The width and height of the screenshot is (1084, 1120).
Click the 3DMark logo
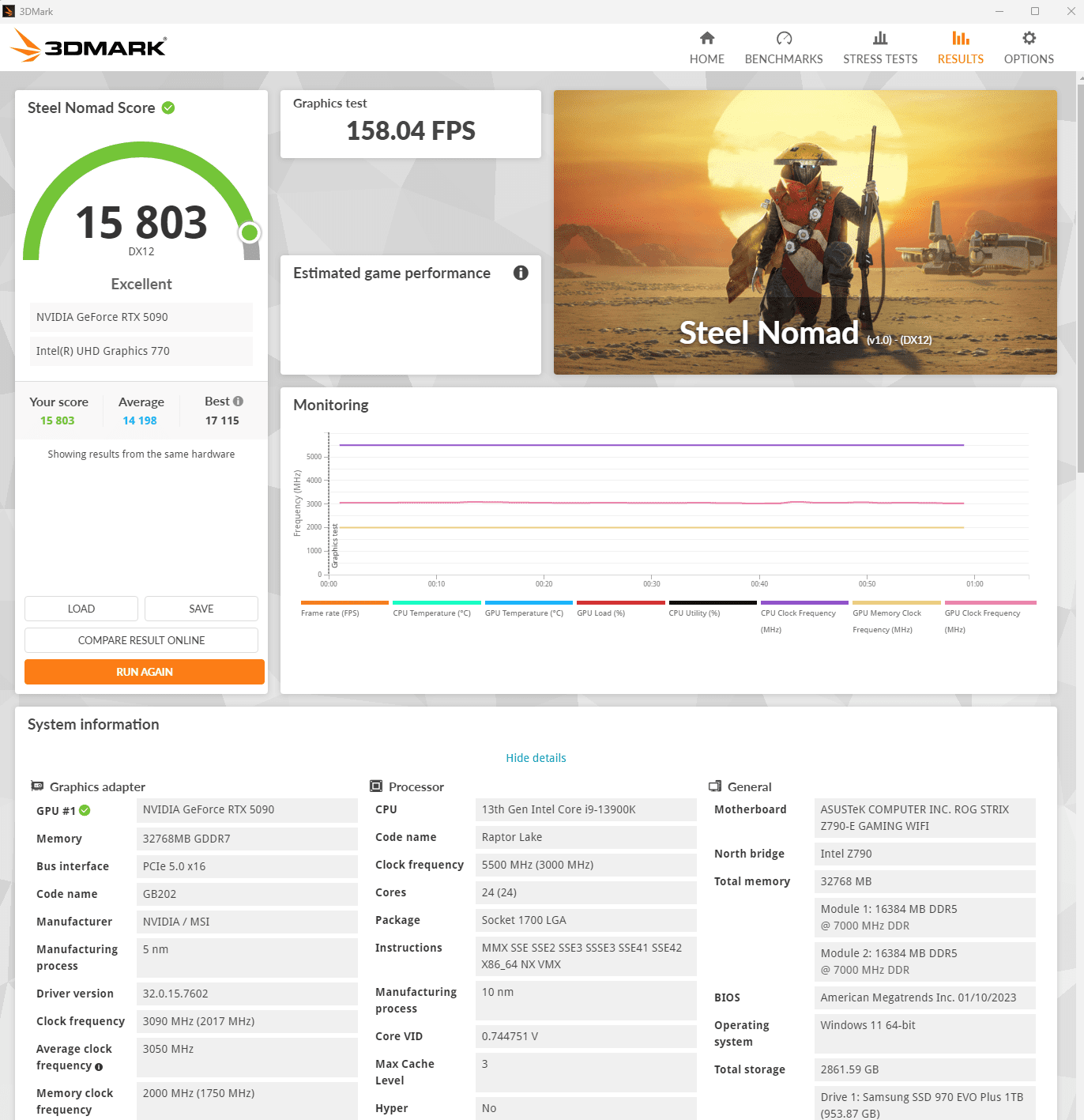click(x=88, y=46)
